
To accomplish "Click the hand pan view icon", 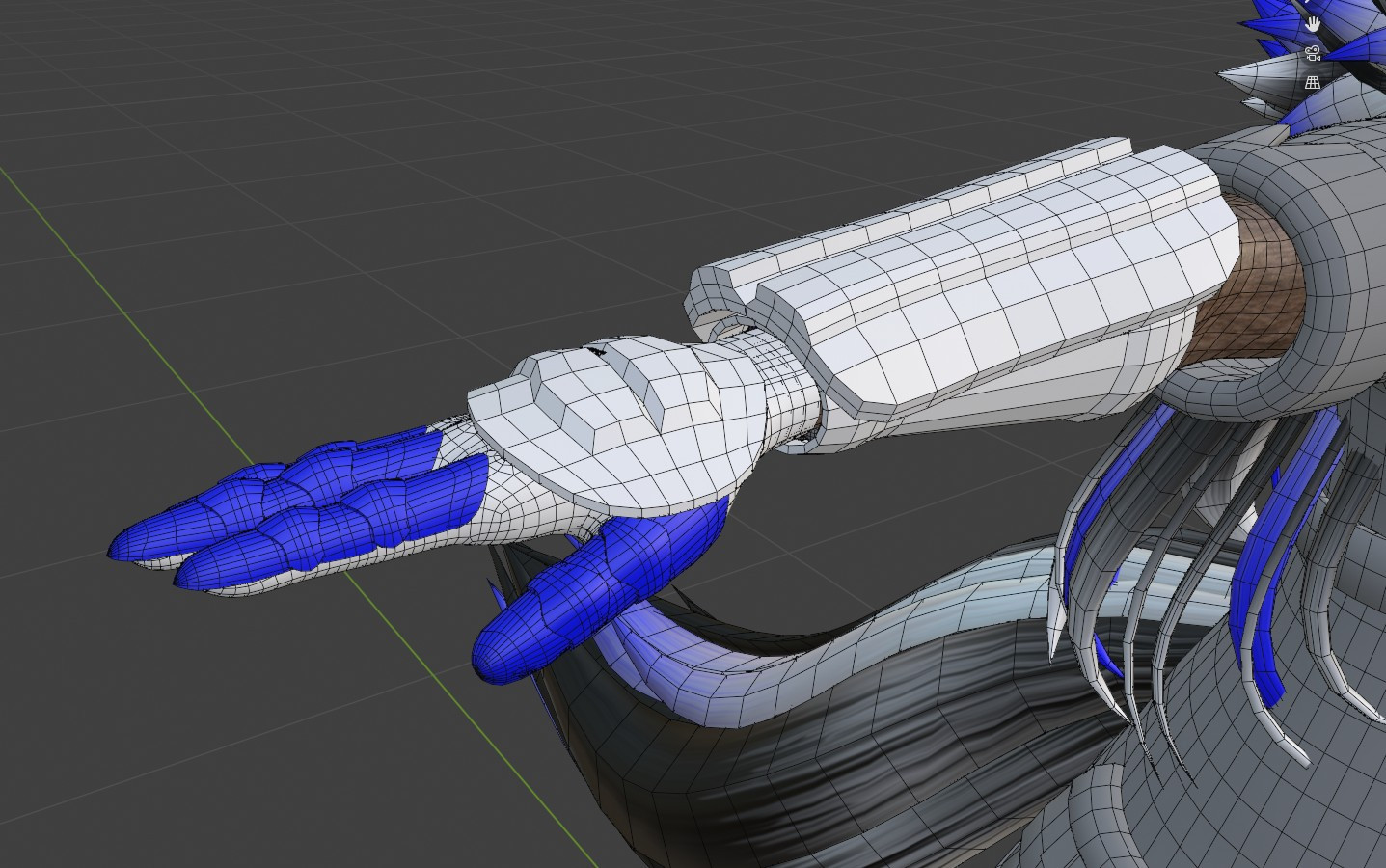I will click(1313, 23).
